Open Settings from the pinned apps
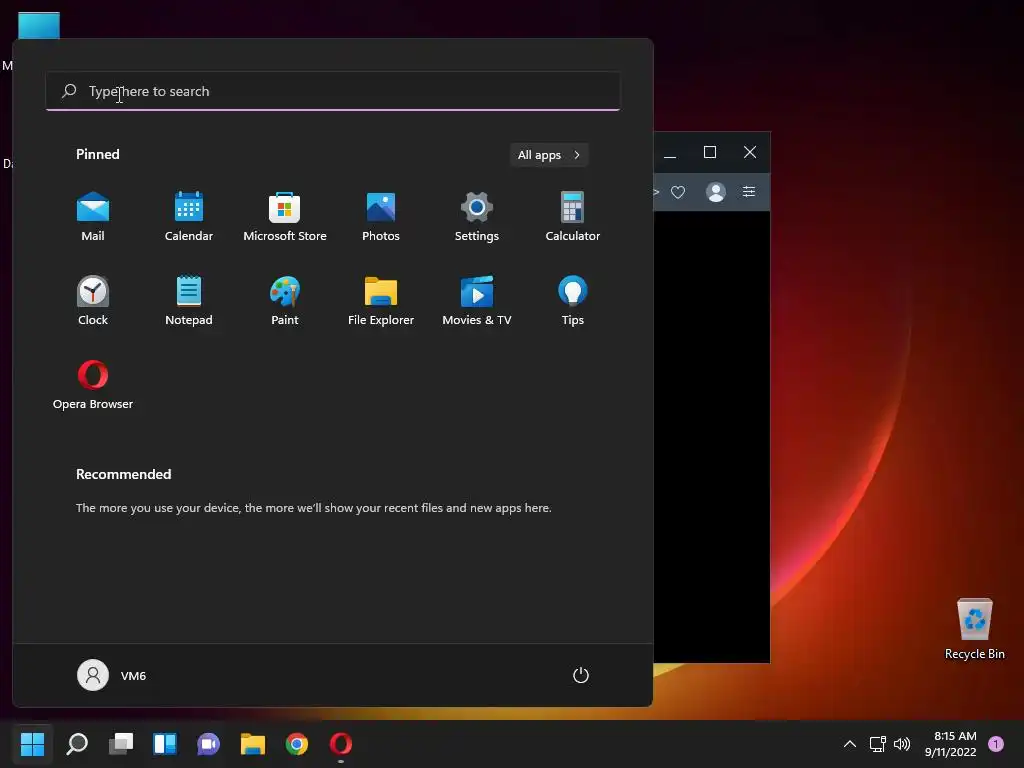 tap(477, 217)
